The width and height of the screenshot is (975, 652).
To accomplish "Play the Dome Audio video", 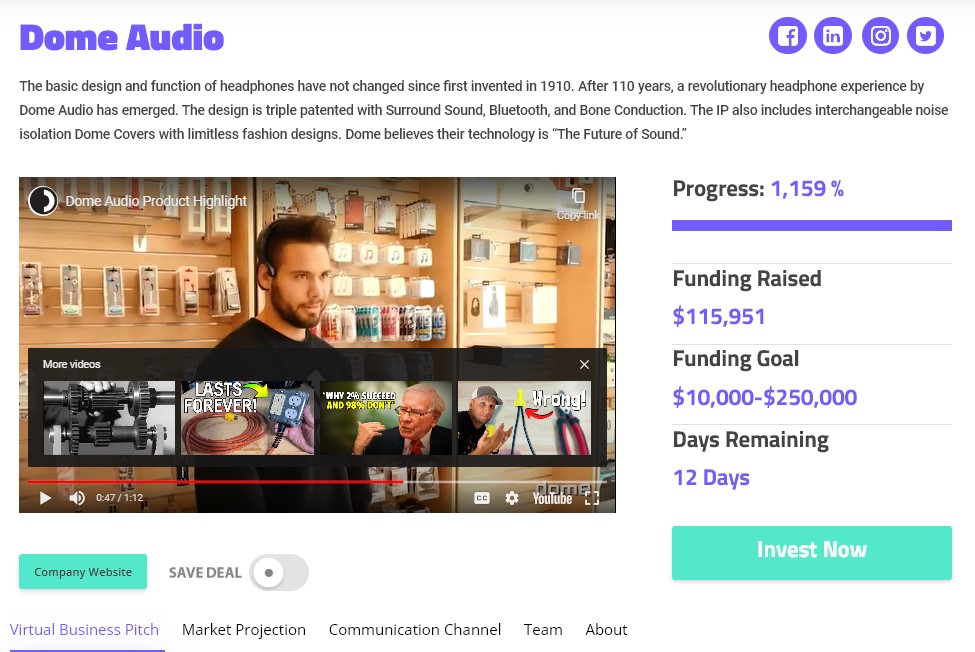I will click(x=45, y=498).
